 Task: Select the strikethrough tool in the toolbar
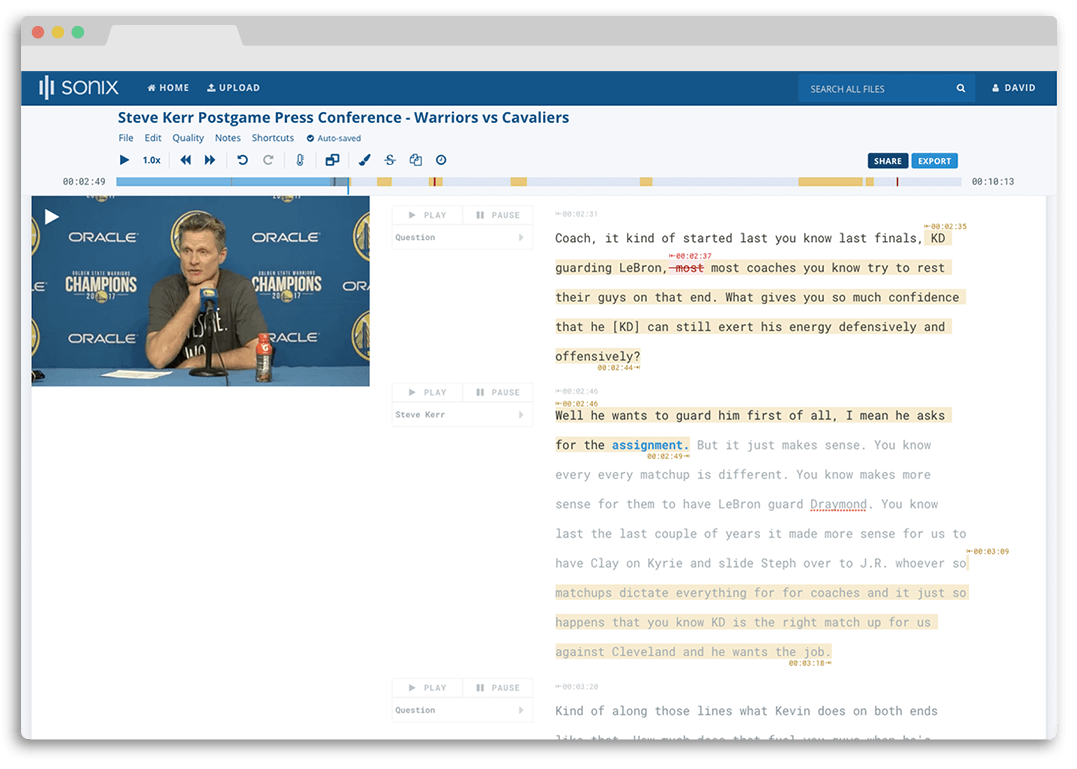pyautogui.click(x=390, y=160)
